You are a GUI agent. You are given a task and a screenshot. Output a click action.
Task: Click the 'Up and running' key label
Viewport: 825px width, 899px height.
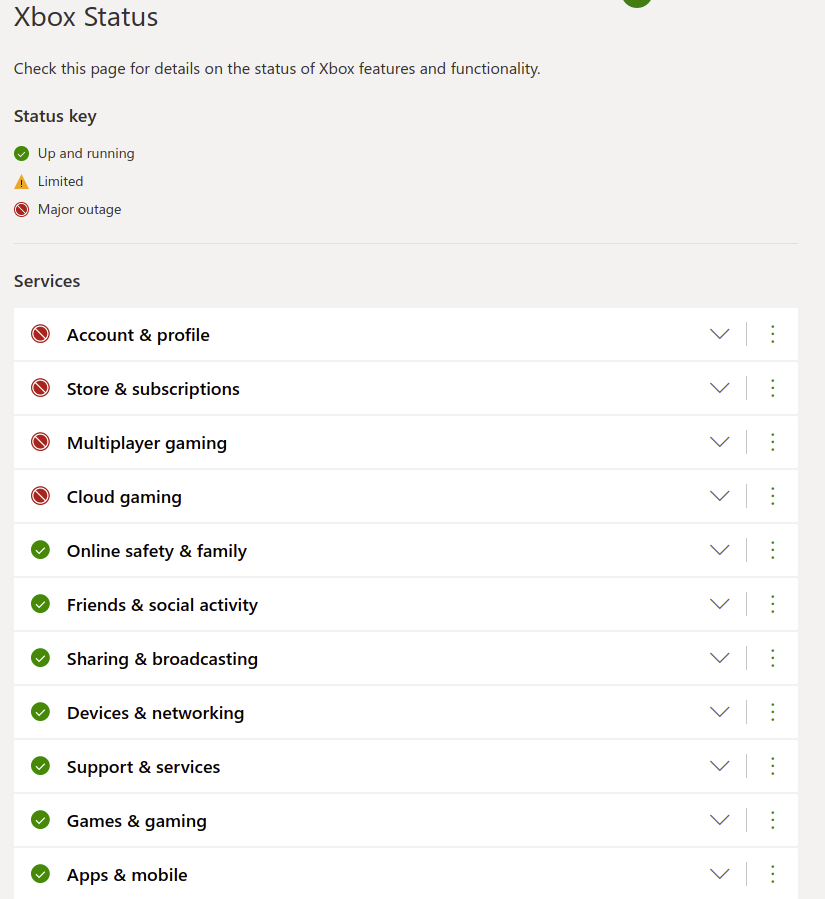86,154
